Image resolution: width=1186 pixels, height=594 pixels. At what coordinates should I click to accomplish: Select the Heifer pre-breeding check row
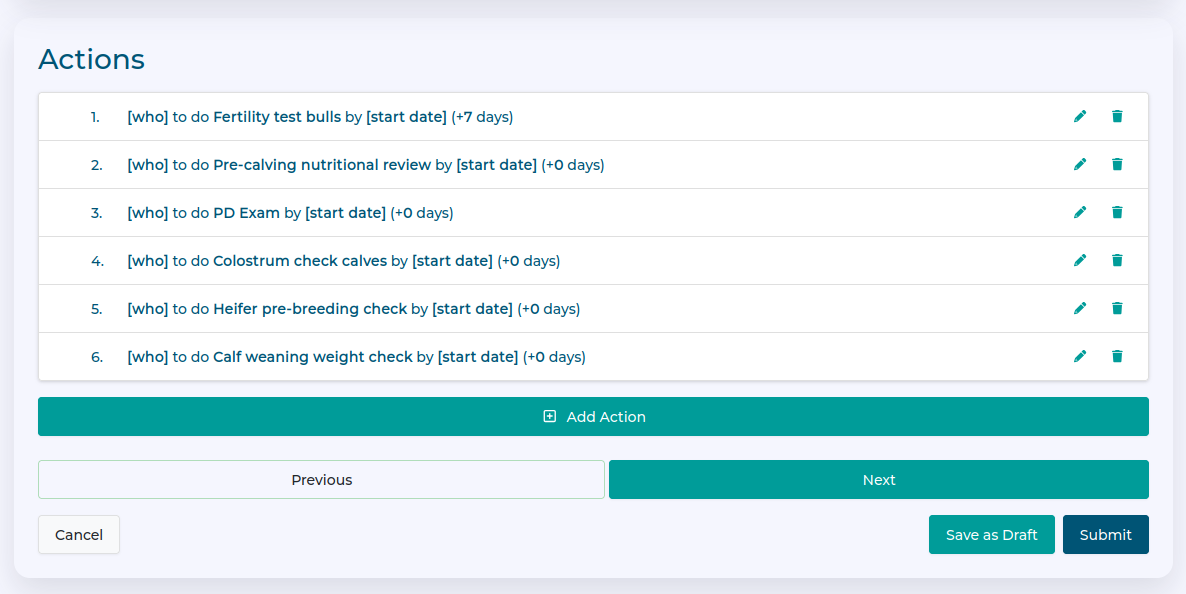point(500,308)
